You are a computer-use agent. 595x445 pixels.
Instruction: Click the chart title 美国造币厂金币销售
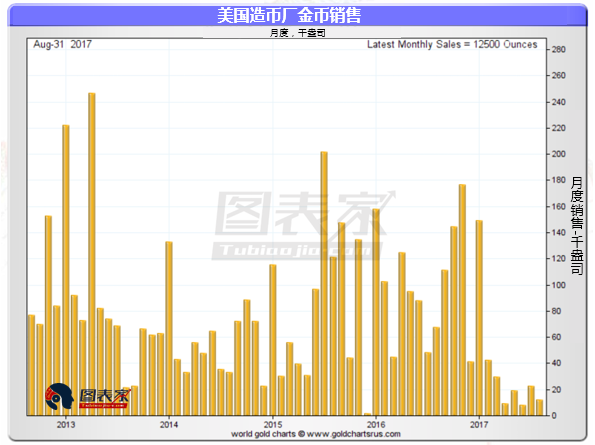click(x=289, y=16)
